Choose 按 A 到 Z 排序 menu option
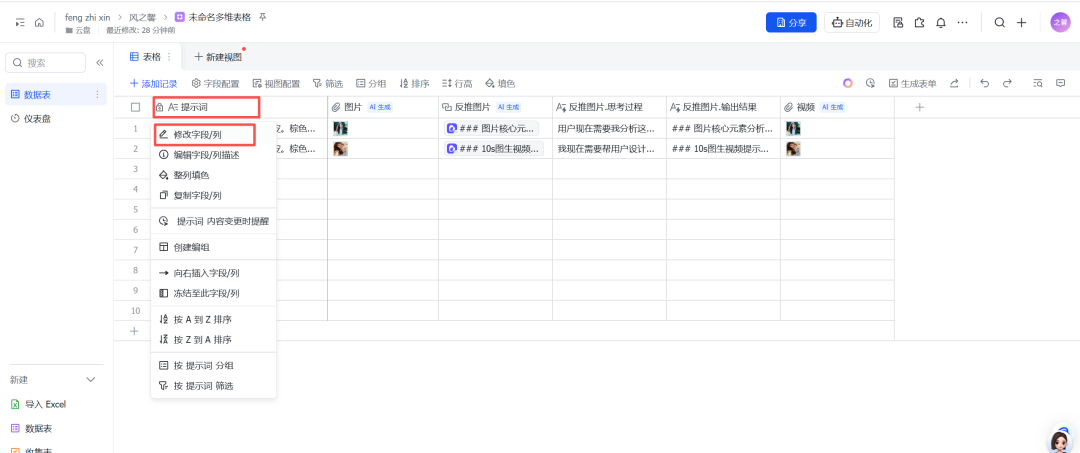 (202, 319)
